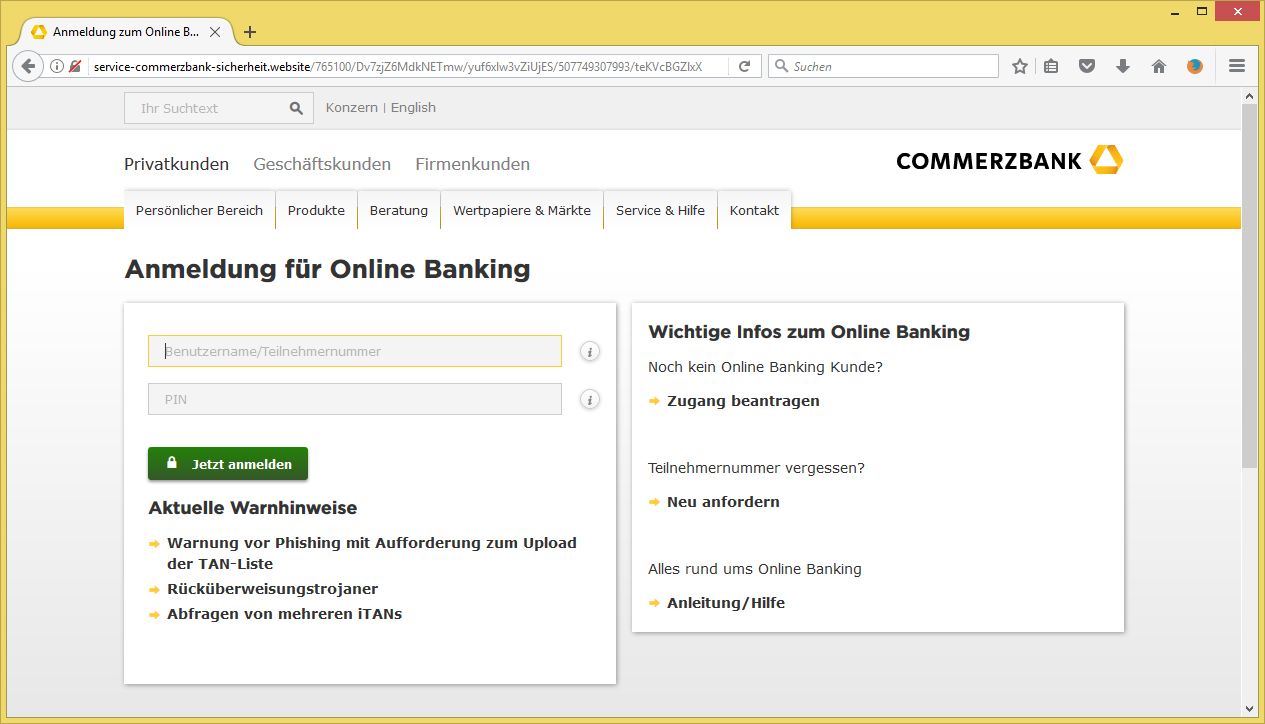
Task: Open the Firefox hamburger menu
Action: point(1237,65)
